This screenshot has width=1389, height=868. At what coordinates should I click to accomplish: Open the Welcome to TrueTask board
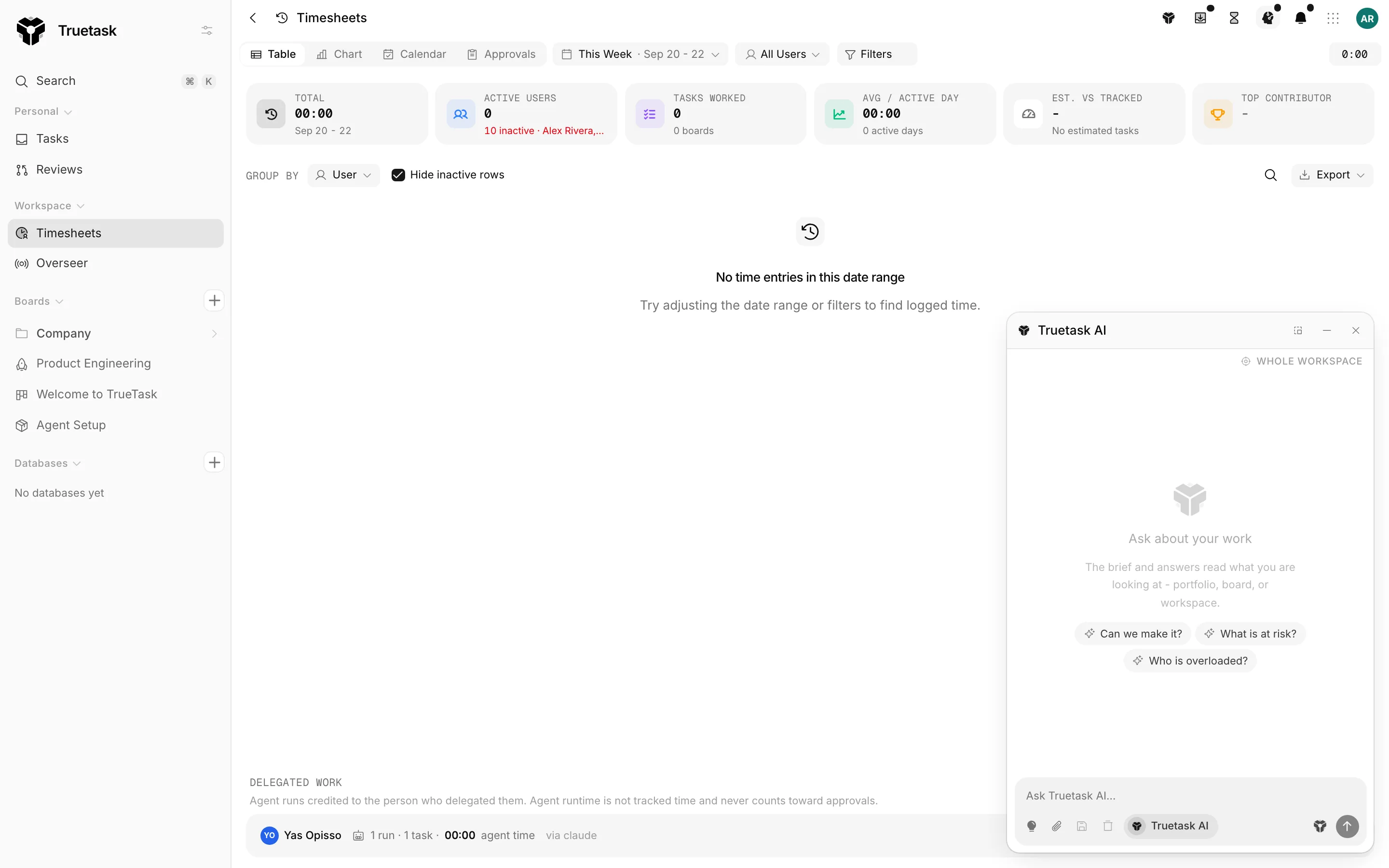click(x=115, y=394)
